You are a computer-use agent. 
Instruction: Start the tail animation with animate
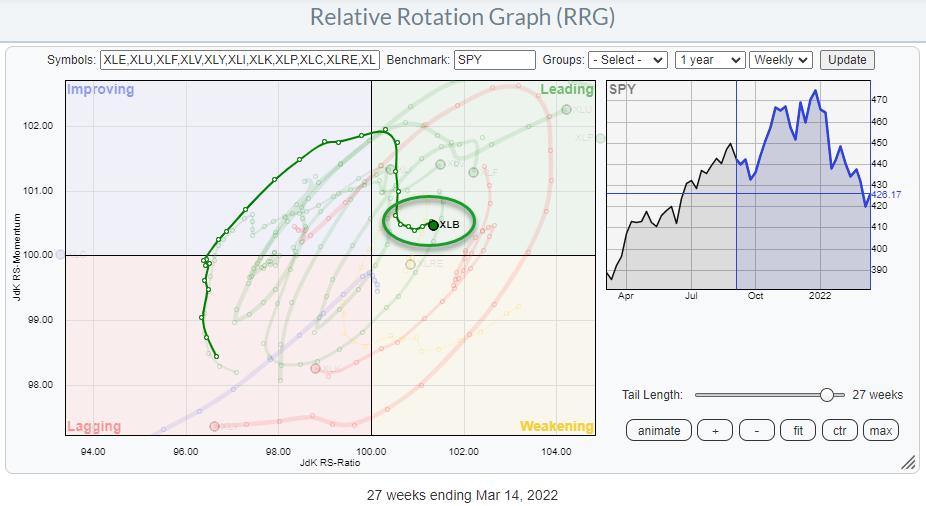pyautogui.click(x=658, y=430)
